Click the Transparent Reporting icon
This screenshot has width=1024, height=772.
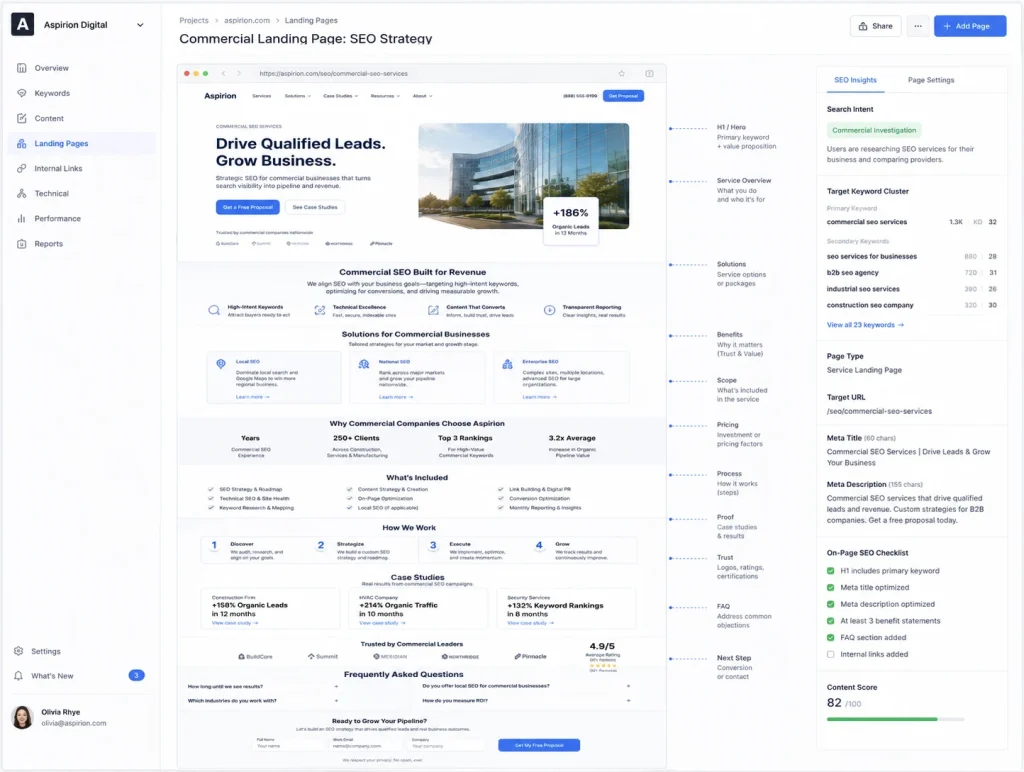point(549,310)
